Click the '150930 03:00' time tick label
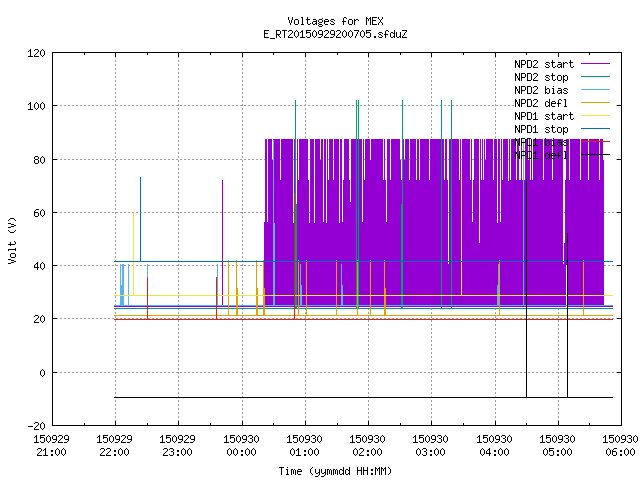The width and height of the screenshot is (640, 480). point(430,446)
